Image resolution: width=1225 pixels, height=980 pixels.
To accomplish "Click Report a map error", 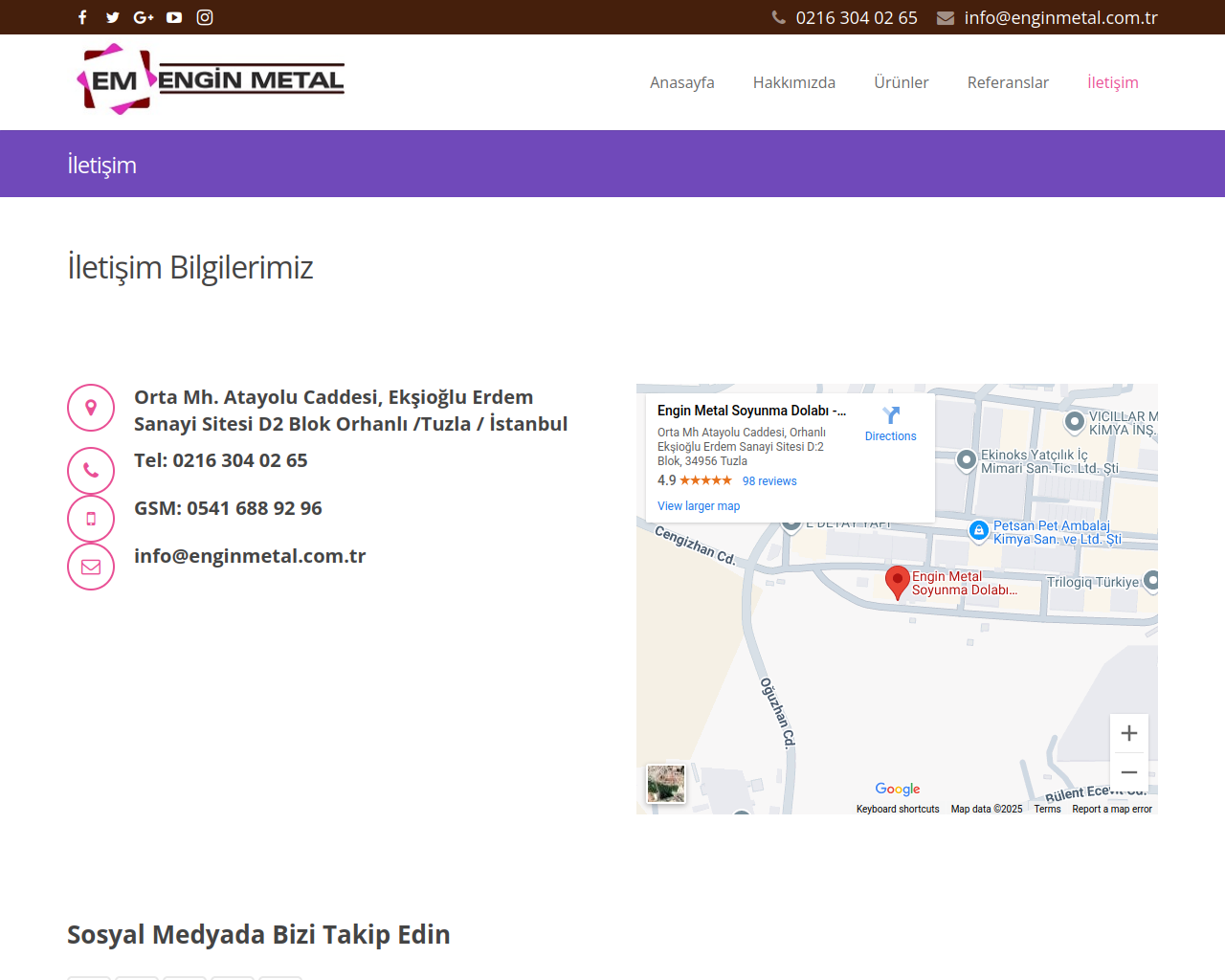I will (1112, 809).
